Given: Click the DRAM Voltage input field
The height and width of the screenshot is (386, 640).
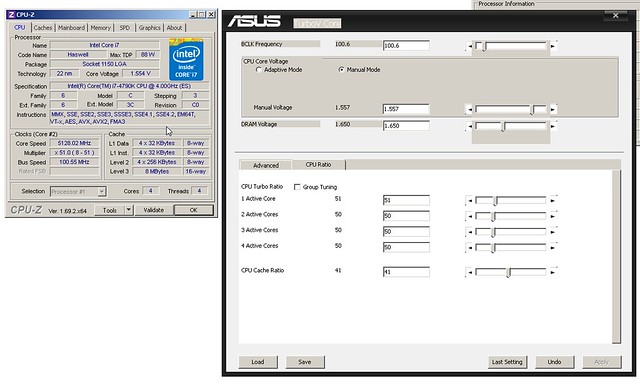Looking at the screenshot, I should pyautogui.click(x=406, y=126).
